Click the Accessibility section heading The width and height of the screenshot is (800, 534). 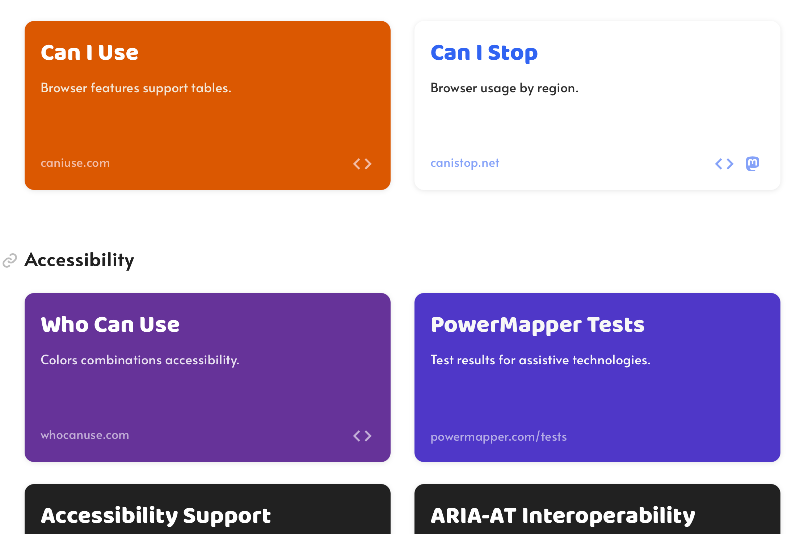(x=79, y=260)
